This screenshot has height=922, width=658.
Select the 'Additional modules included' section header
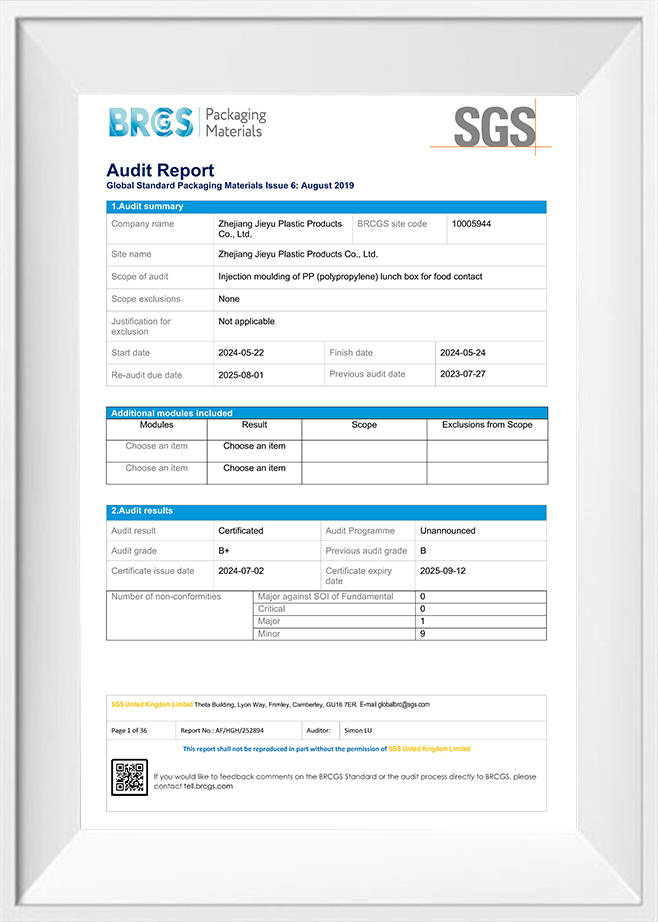tap(327, 413)
